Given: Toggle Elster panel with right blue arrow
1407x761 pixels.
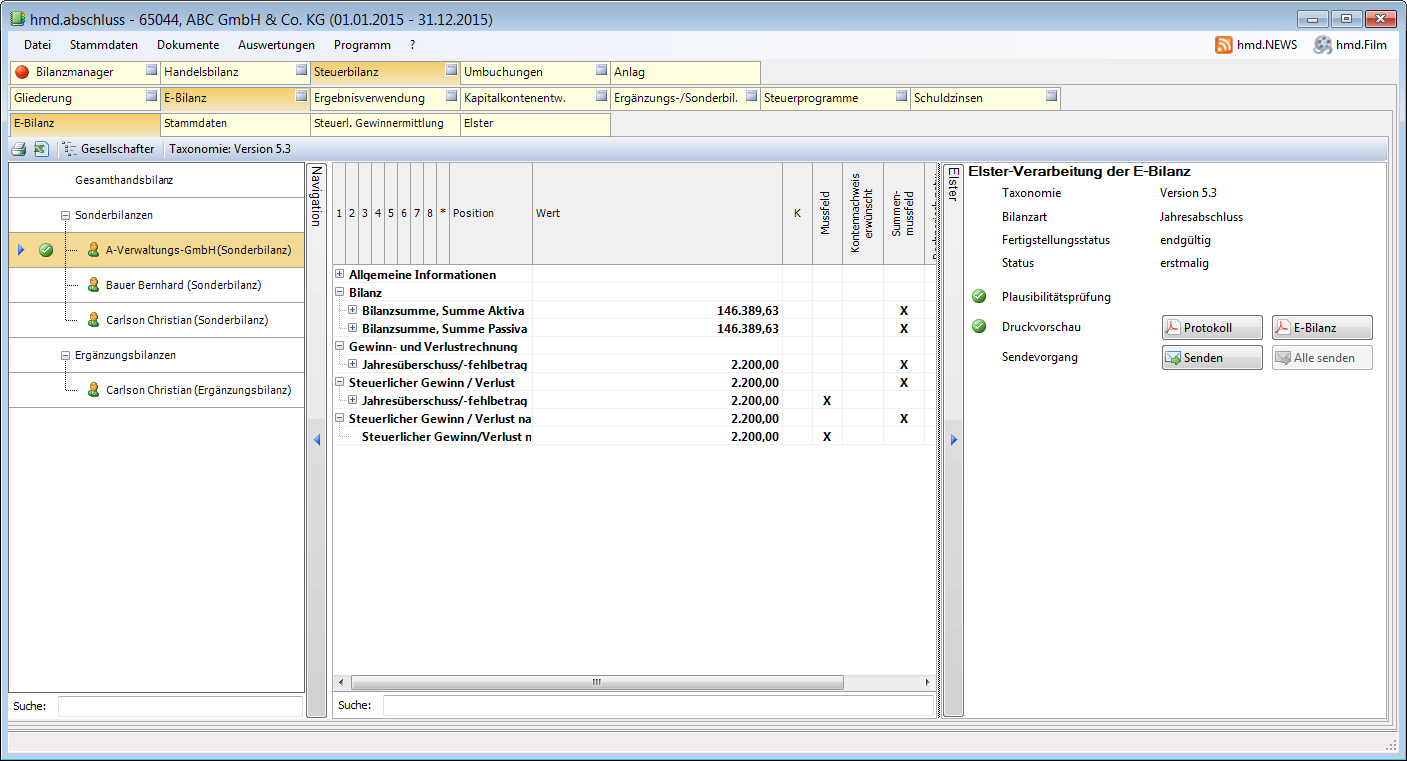Looking at the screenshot, I should tap(953, 440).
